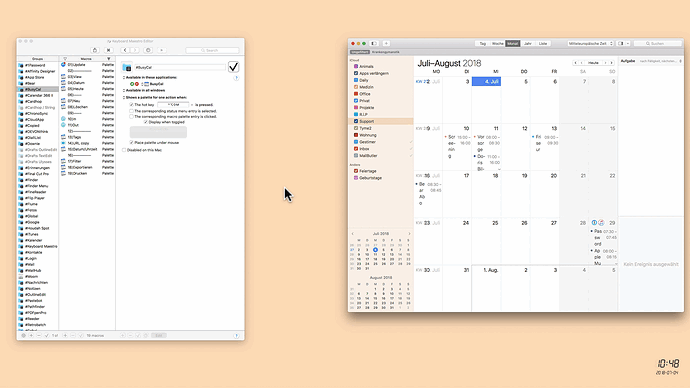The height and width of the screenshot is (388, 690).
Task: Click the plus new event button in BusyCal
Action: pyautogui.click(x=386, y=44)
